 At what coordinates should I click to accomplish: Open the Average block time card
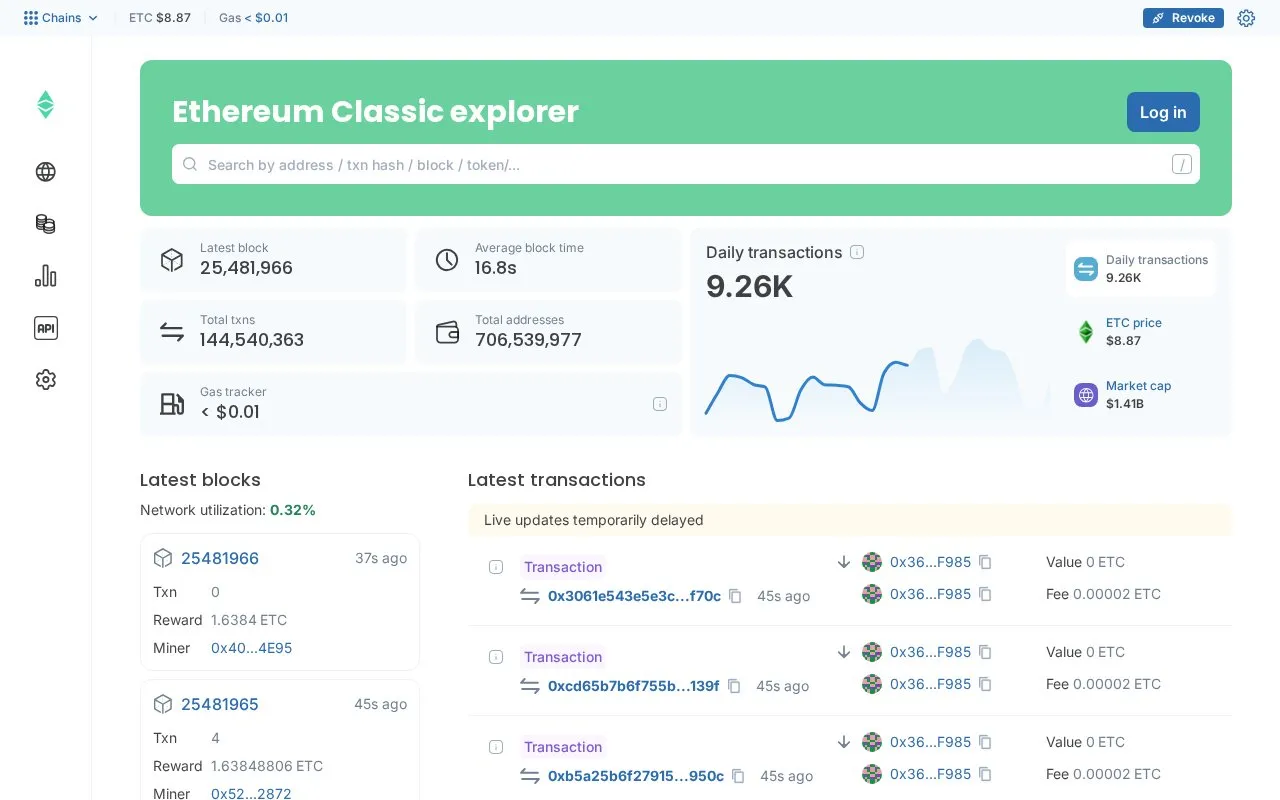pos(548,260)
